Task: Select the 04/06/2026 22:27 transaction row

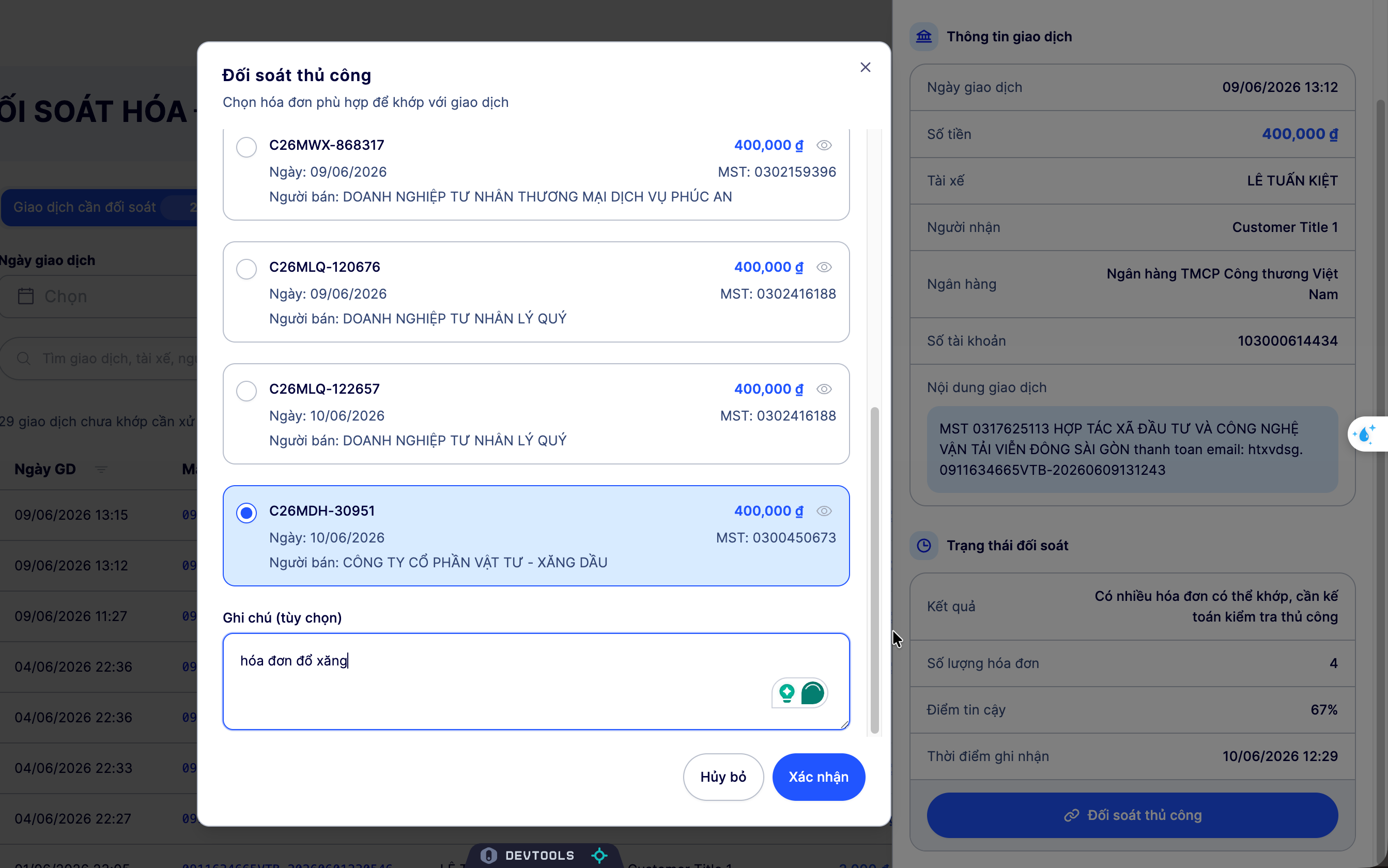Action: pos(99,818)
